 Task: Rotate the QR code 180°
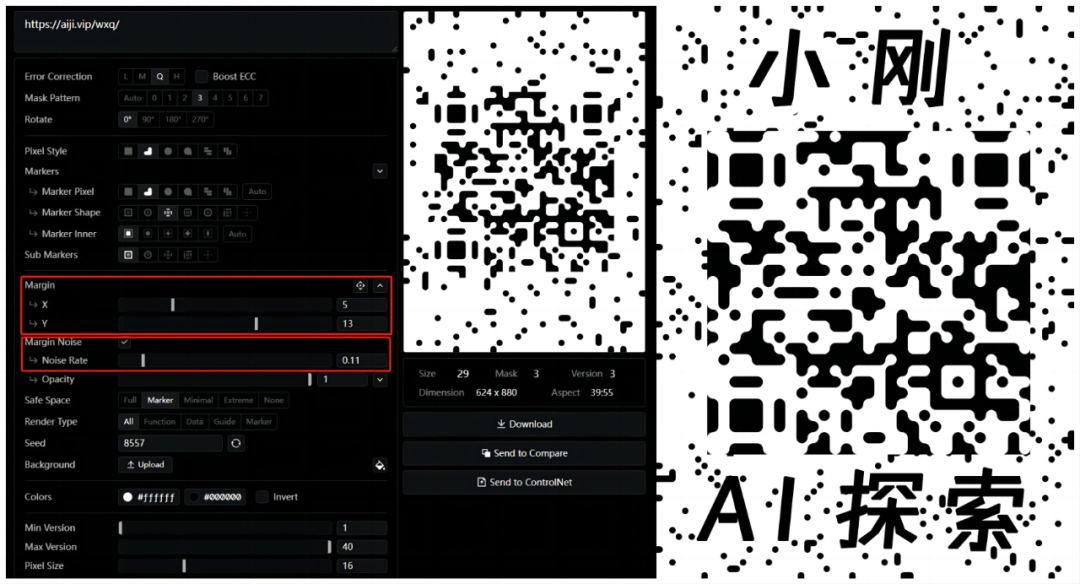click(x=173, y=119)
